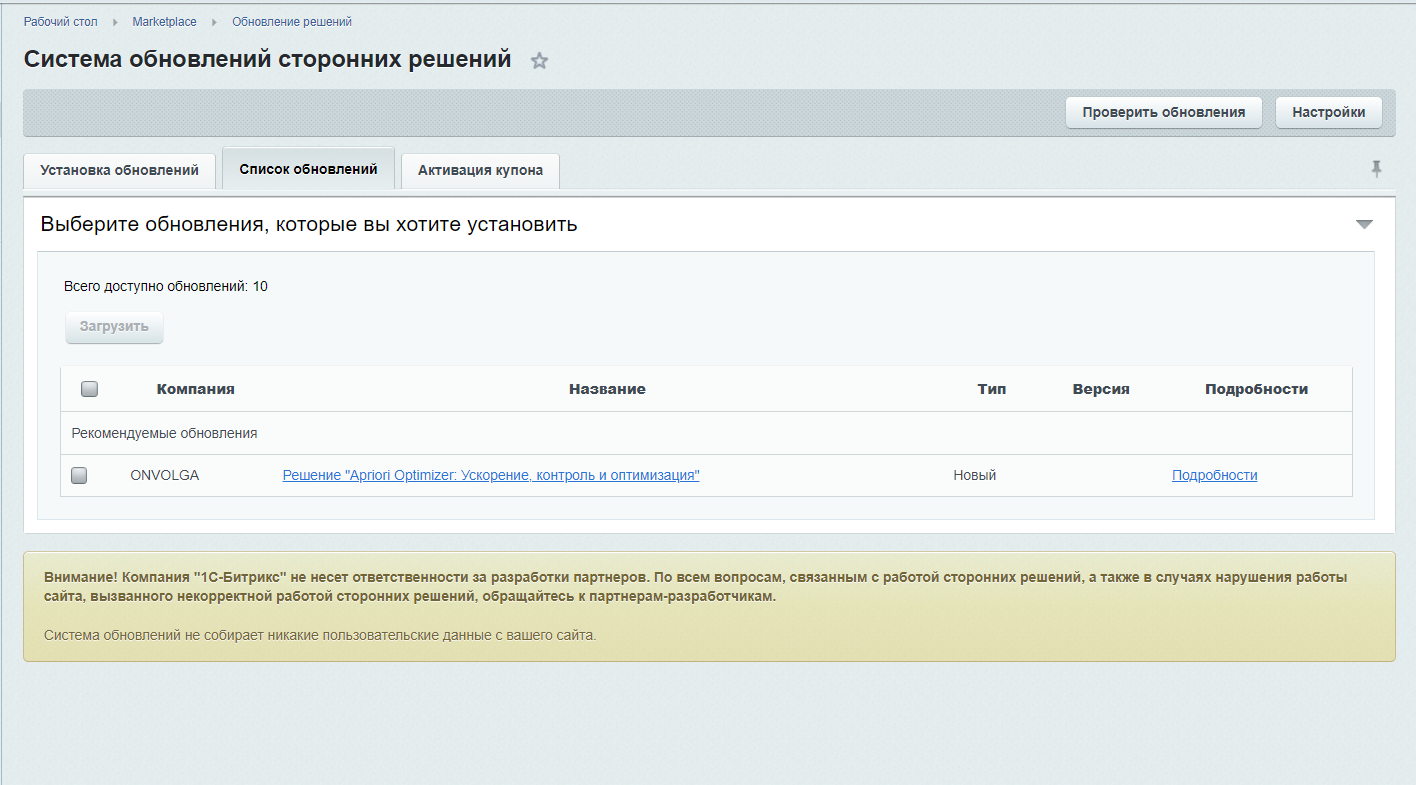The width and height of the screenshot is (1416, 785).
Task: Open the Активация купона tab
Action: (480, 170)
